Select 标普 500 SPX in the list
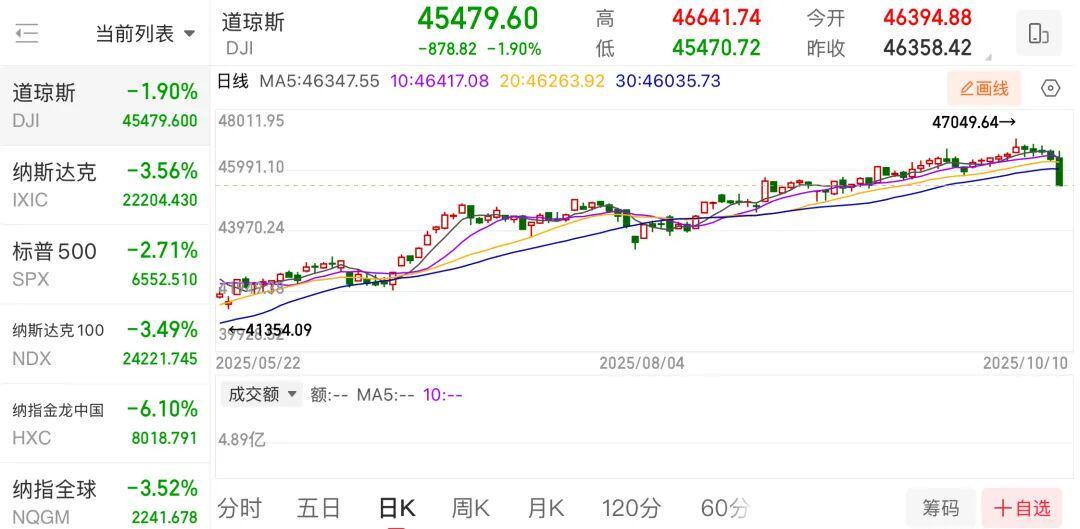 tap(104, 264)
